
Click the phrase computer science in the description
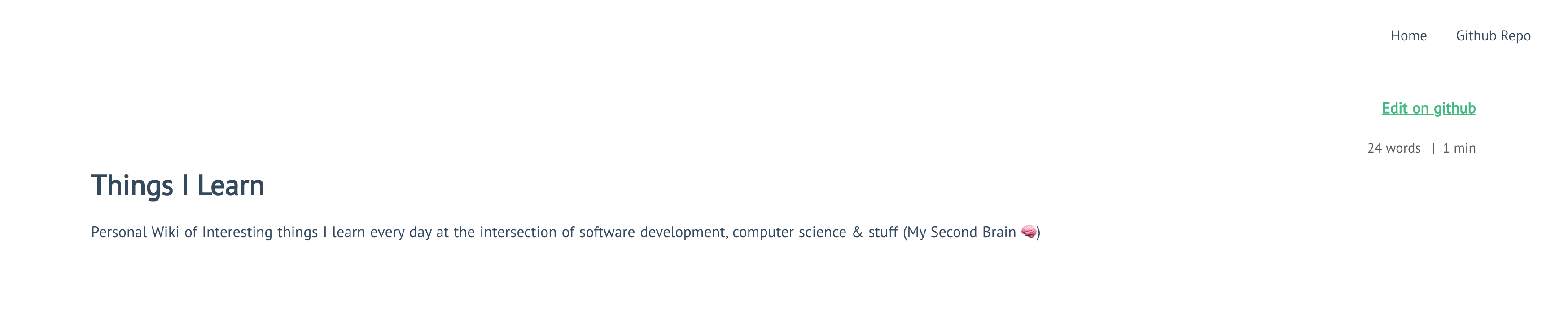(789, 233)
